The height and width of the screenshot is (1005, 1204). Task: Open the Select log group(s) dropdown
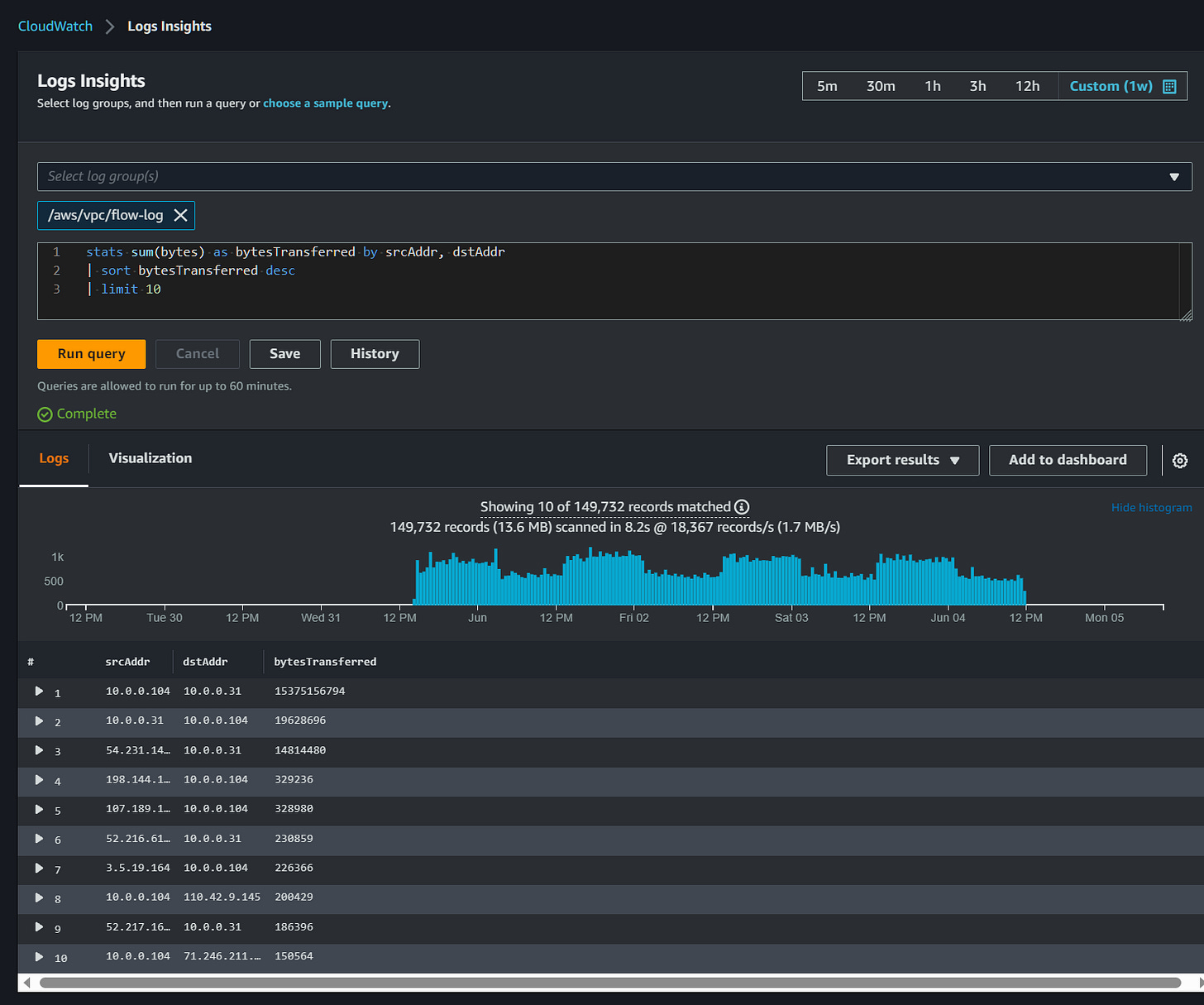coord(614,176)
